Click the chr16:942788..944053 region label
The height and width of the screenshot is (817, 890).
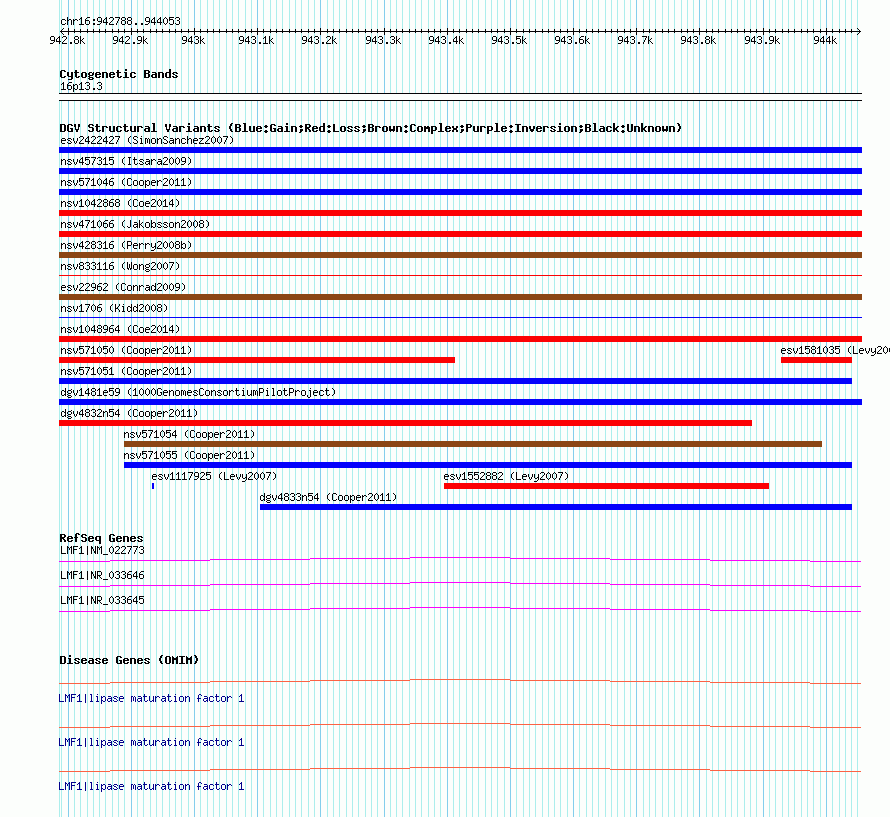pos(120,21)
